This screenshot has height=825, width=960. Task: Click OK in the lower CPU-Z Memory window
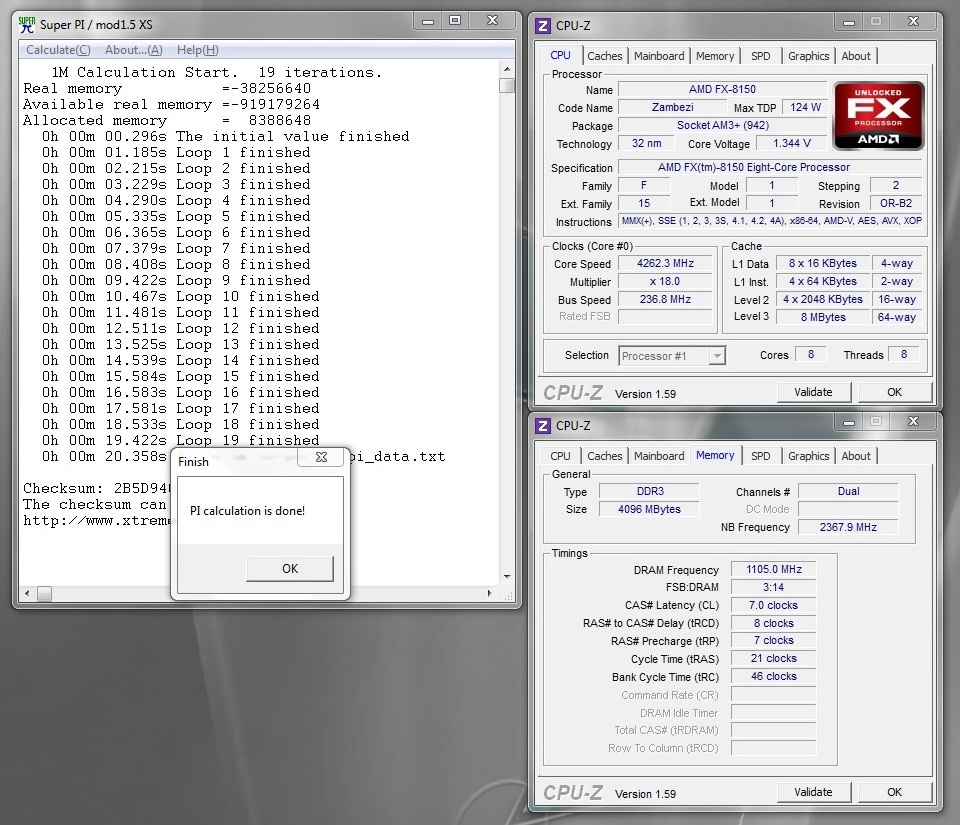[x=894, y=792]
